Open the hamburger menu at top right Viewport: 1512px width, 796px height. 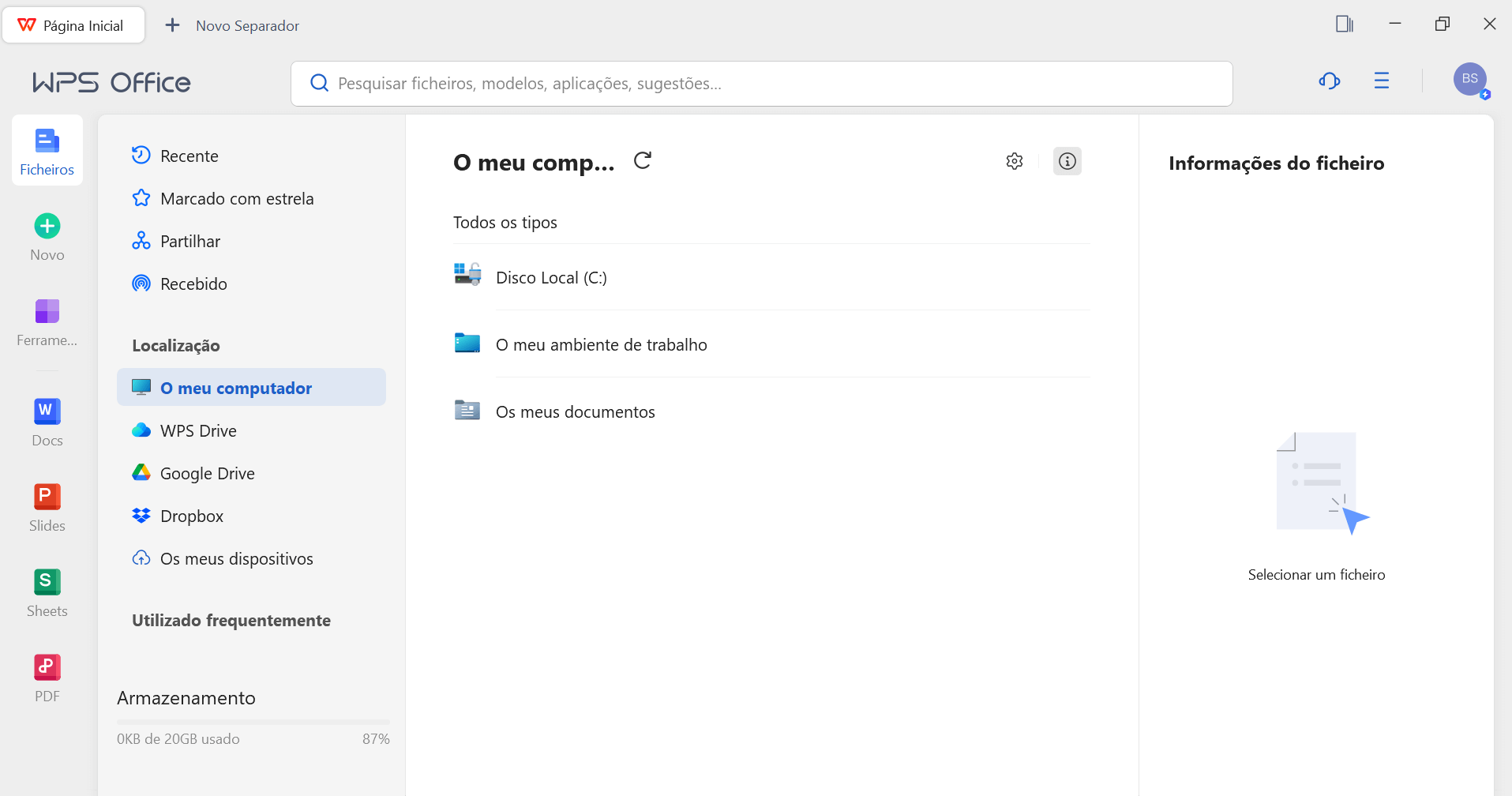[1382, 81]
